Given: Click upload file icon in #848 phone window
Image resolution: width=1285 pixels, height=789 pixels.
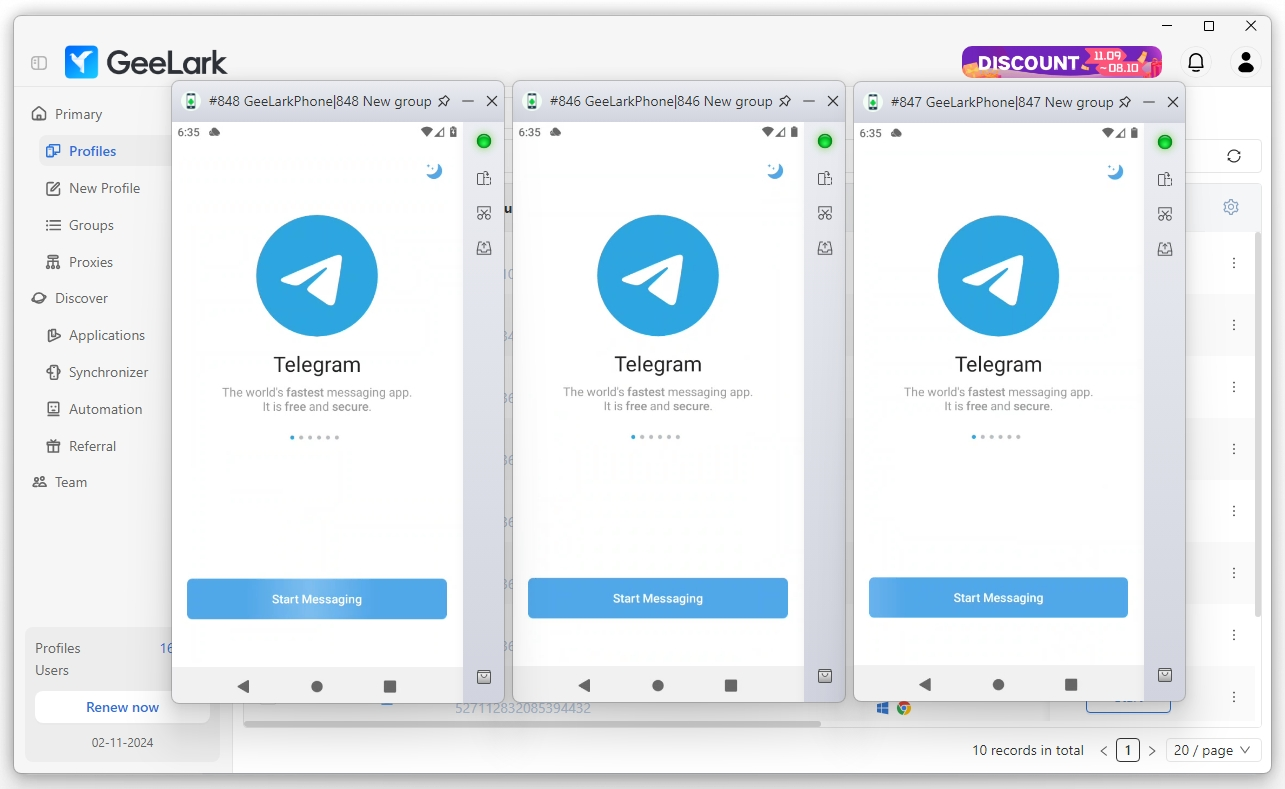Looking at the screenshot, I should pyautogui.click(x=484, y=248).
